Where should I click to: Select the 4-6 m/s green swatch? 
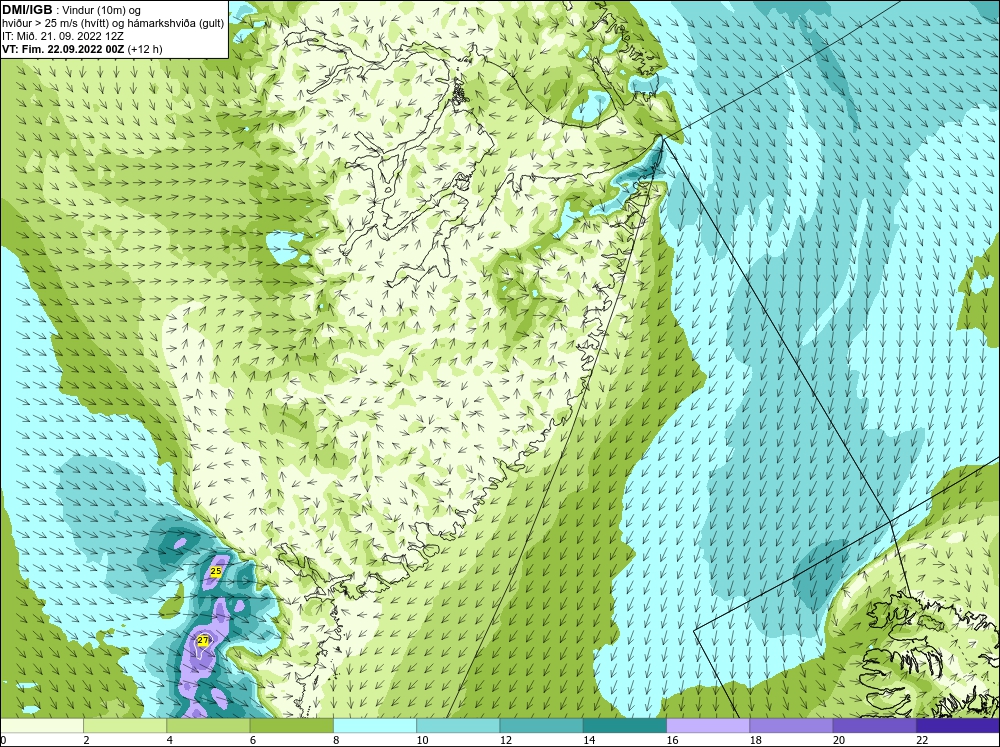point(208,725)
